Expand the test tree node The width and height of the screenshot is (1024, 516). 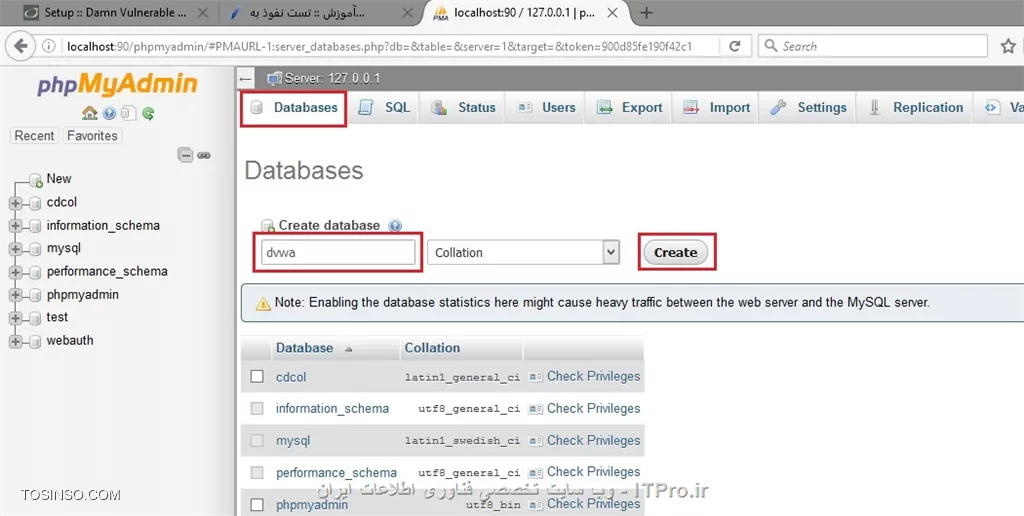point(16,319)
